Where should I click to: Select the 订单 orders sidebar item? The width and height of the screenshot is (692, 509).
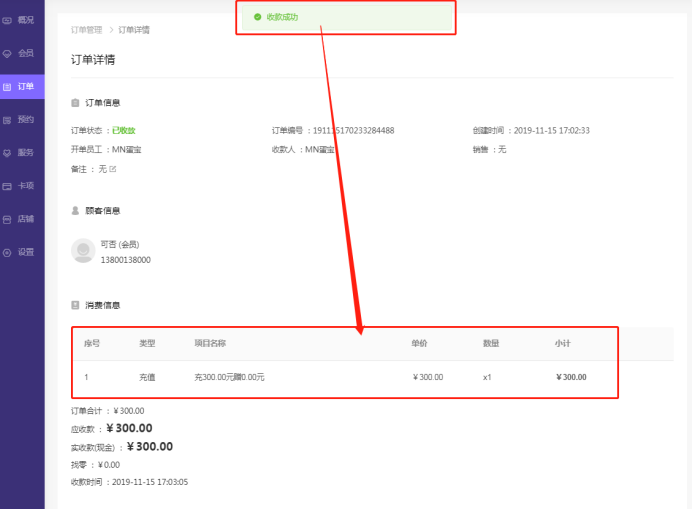click(22, 87)
